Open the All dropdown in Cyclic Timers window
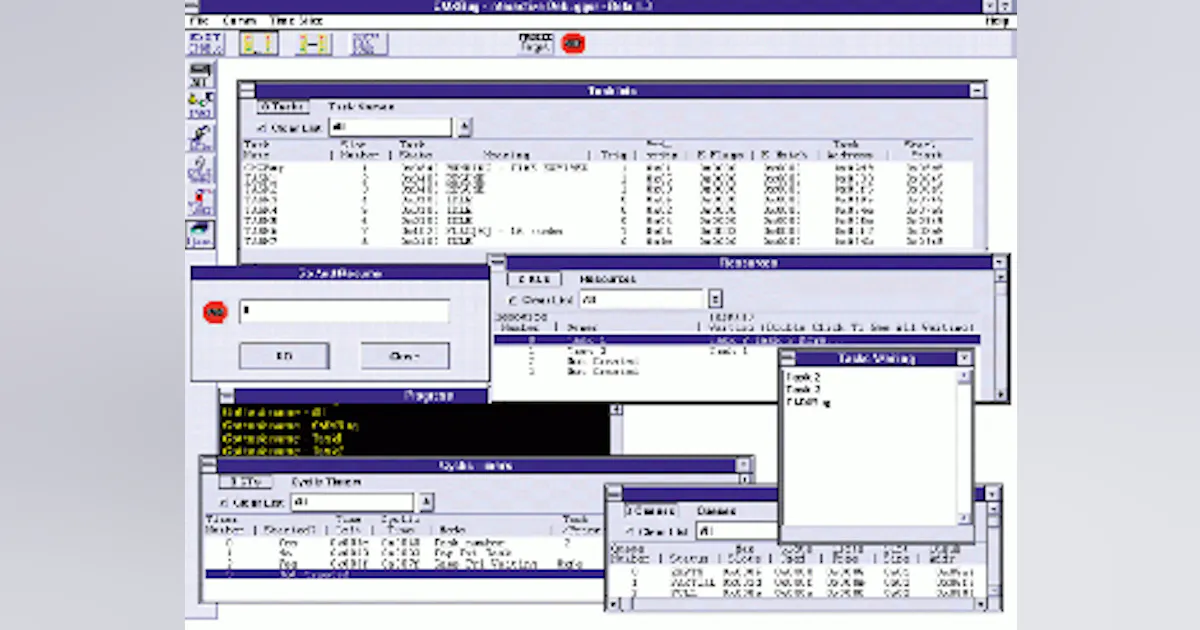The image size is (1200, 630). coord(427,501)
